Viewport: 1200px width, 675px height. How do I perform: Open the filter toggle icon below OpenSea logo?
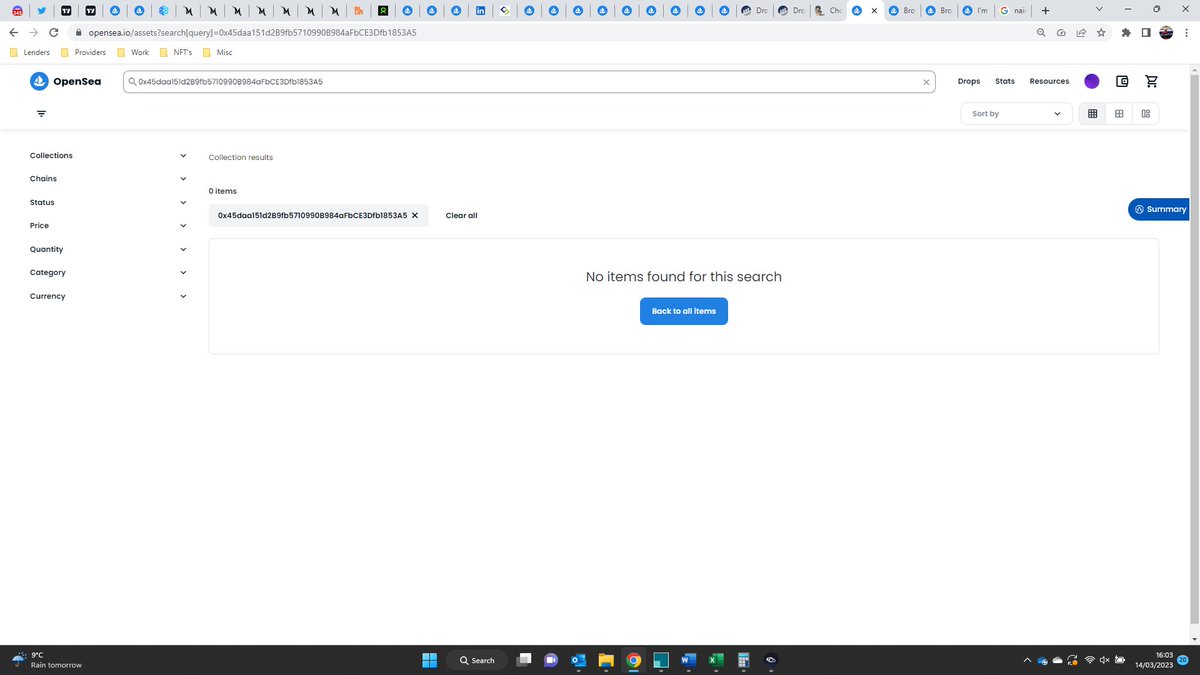41,113
